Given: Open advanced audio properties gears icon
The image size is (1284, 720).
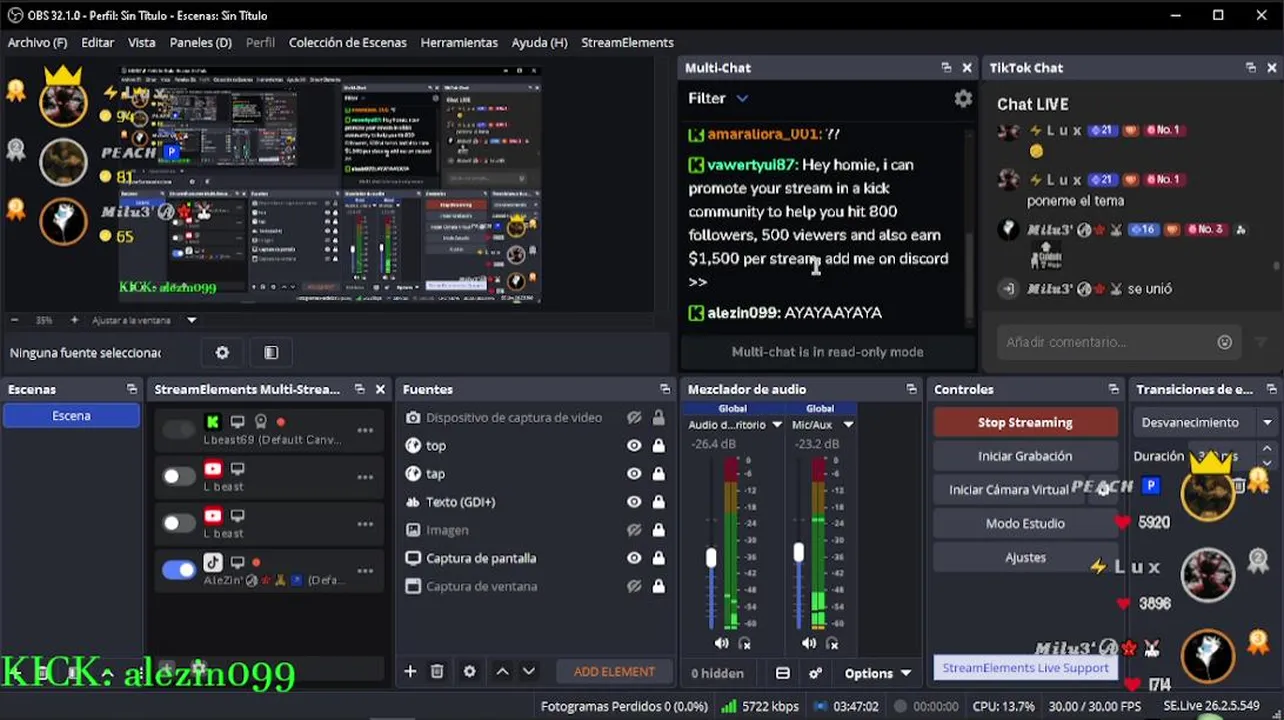Looking at the screenshot, I should 815,673.
